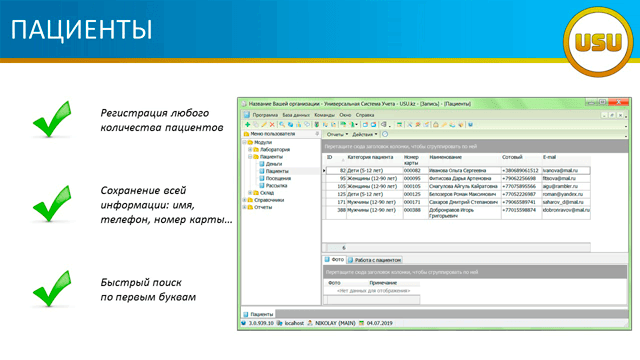The width and height of the screenshot is (640, 360).
Task: Expand the Лаборатория tree node
Action: [250, 149]
